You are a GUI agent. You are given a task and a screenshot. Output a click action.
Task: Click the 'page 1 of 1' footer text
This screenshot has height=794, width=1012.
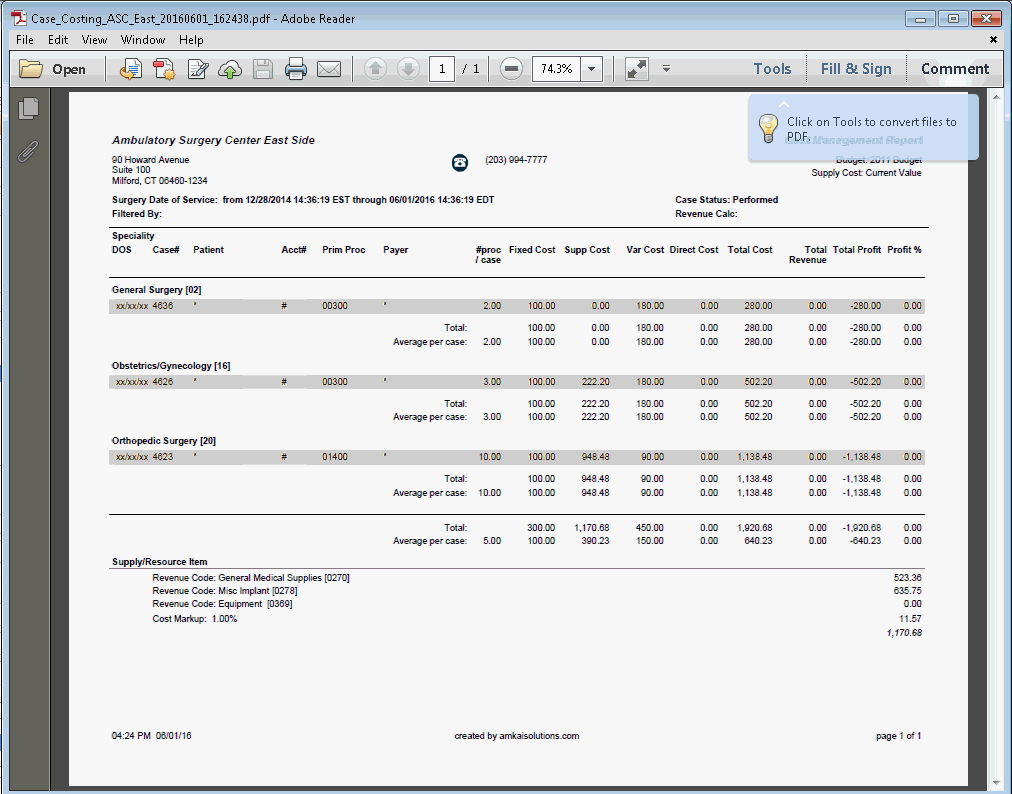coord(898,735)
